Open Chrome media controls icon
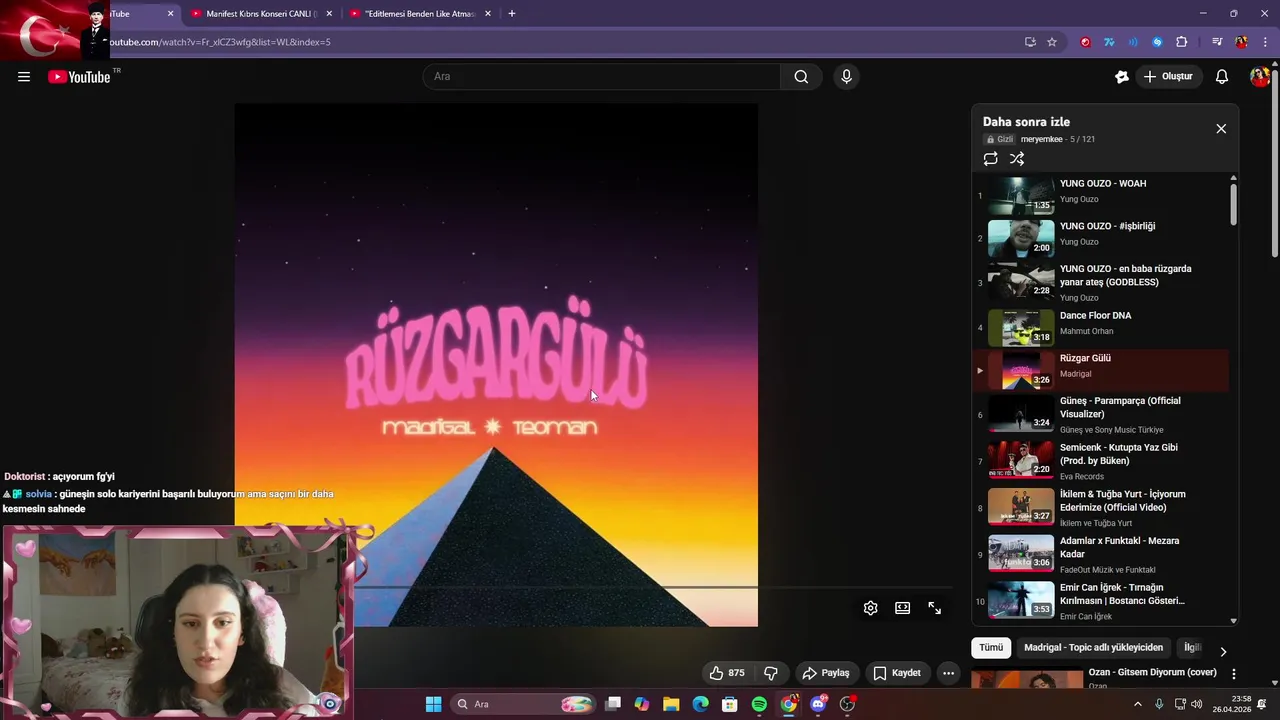This screenshot has height=720, width=1280. [x=1217, y=42]
